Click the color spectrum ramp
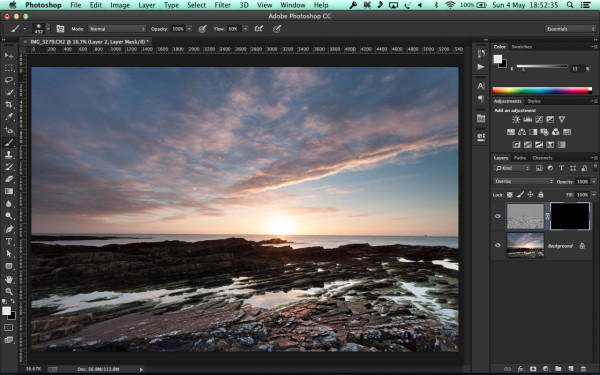This screenshot has height=375, width=600. (542, 91)
